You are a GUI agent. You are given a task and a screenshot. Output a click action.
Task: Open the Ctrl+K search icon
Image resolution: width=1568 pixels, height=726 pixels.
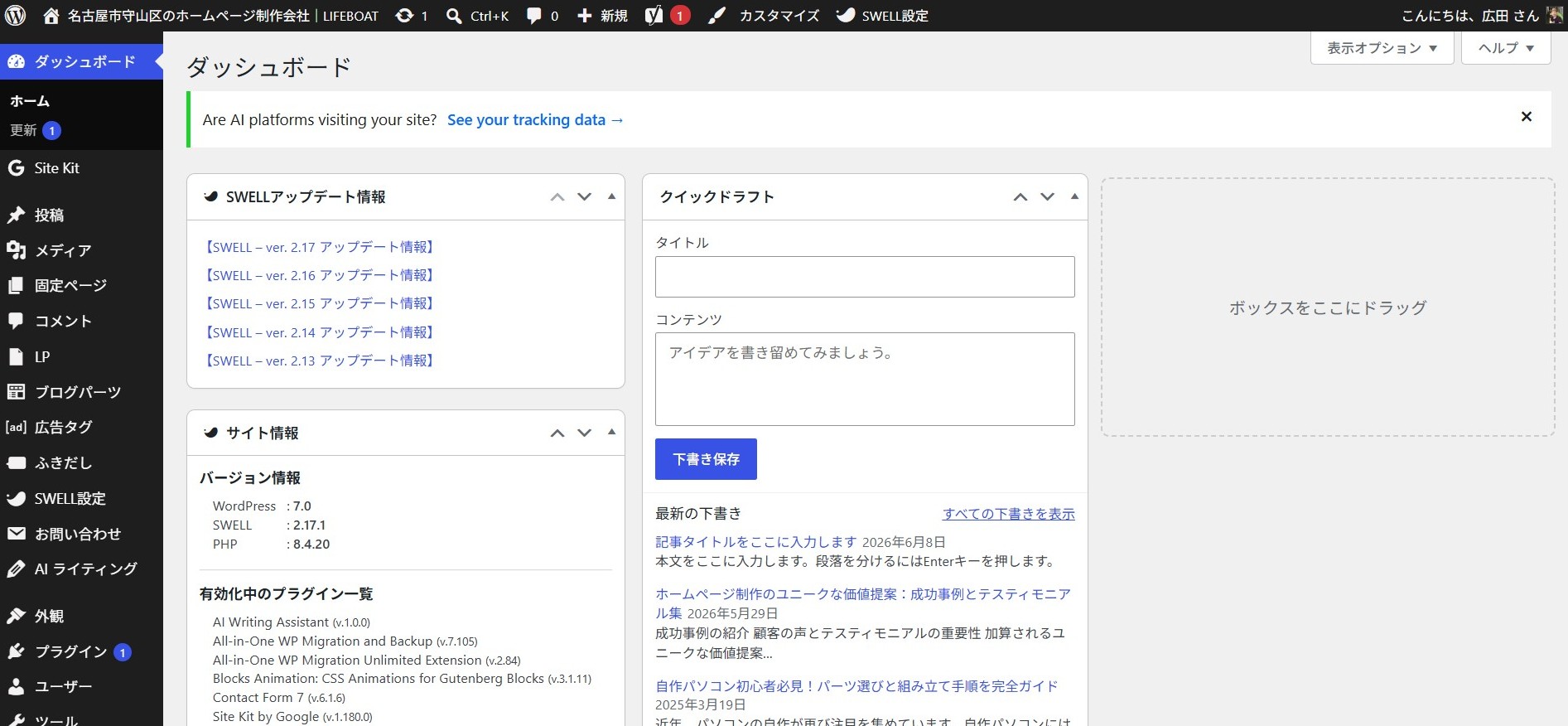(454, 16)
